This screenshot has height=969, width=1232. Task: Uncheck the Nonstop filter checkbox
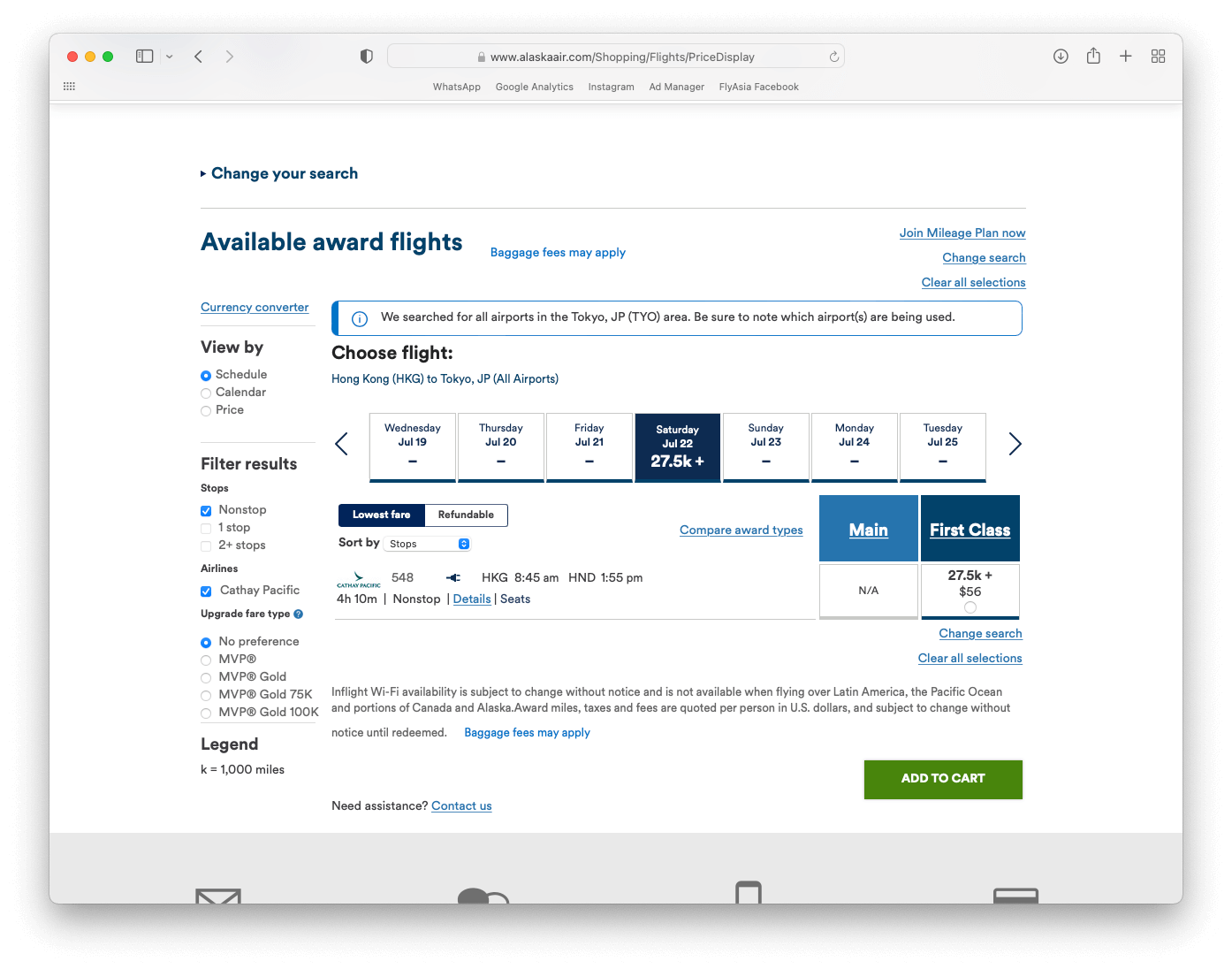206,511
